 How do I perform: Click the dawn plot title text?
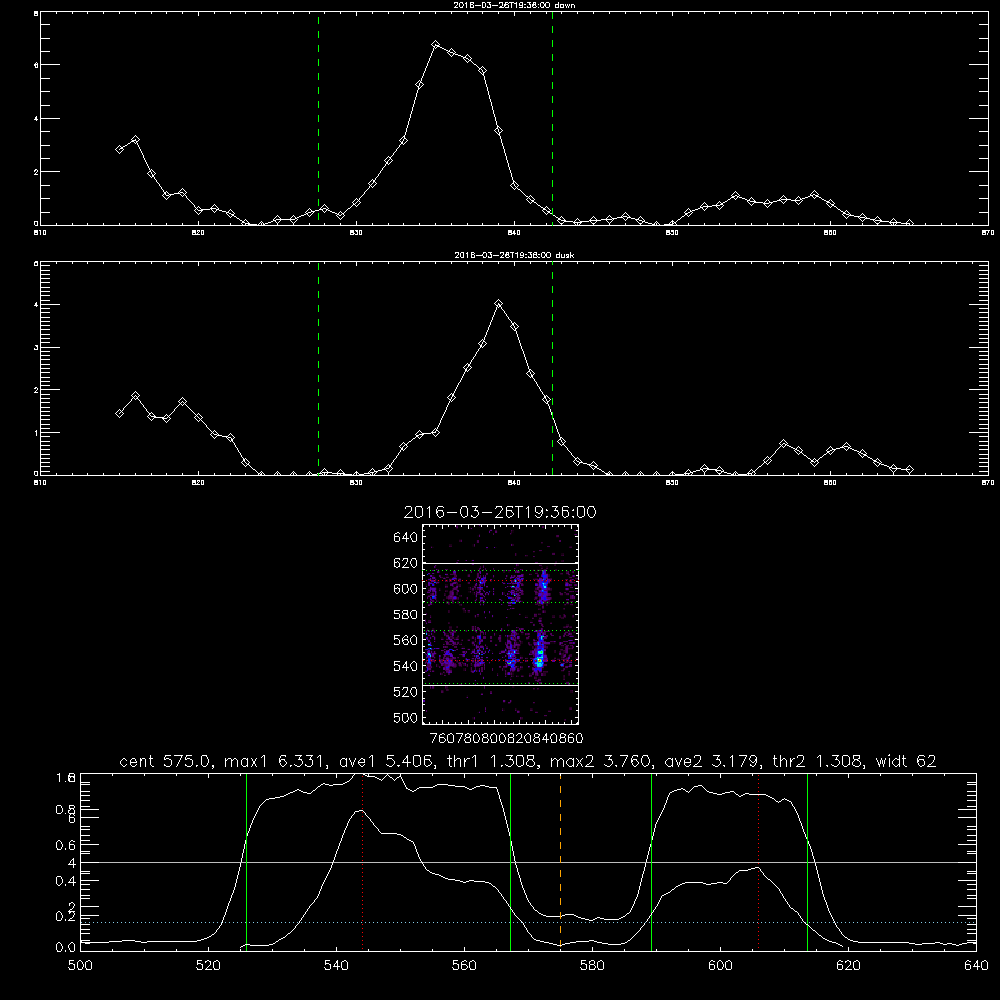tap(514, 5)
